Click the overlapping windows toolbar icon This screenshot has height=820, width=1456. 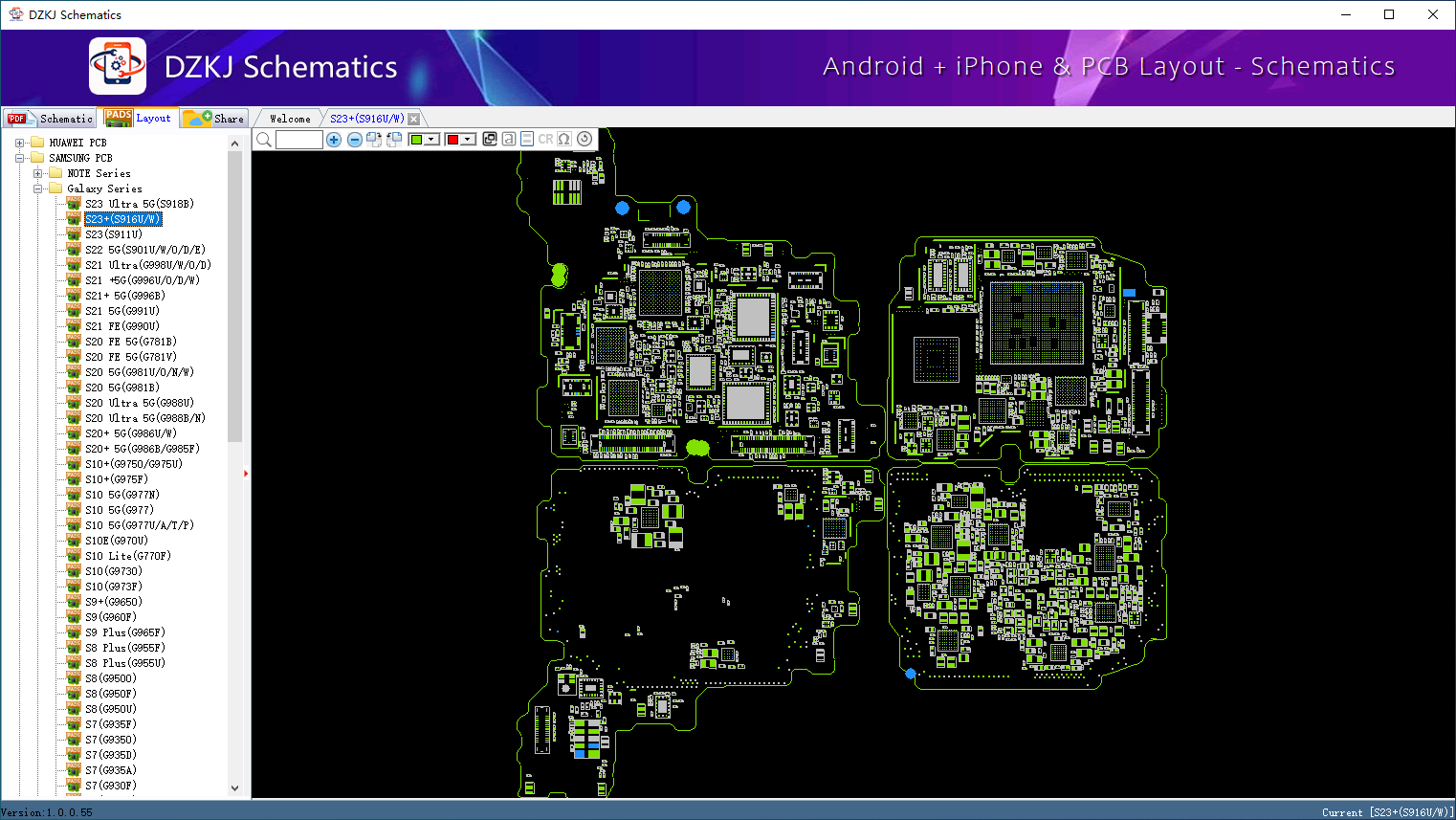click(x=490, y=140)
